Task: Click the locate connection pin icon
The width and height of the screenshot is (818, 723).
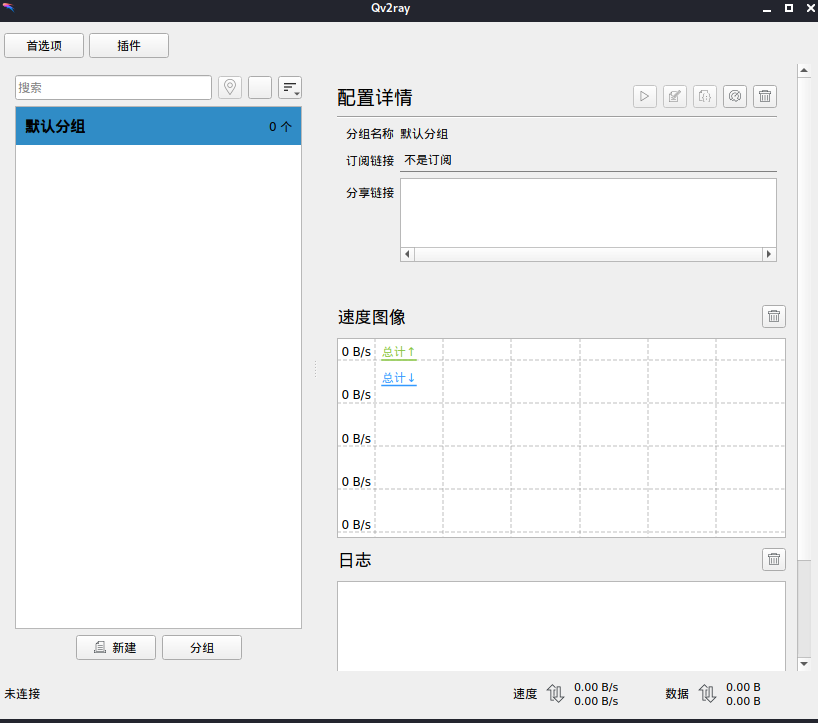Action: (230, 88)
